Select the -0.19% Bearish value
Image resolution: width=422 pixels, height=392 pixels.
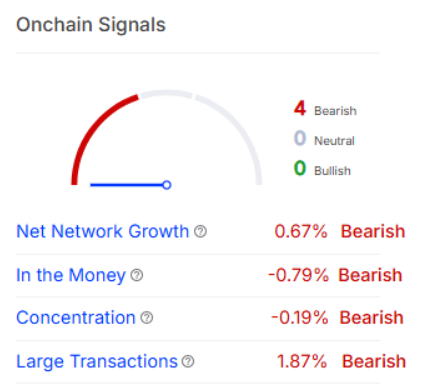[337, 317]
